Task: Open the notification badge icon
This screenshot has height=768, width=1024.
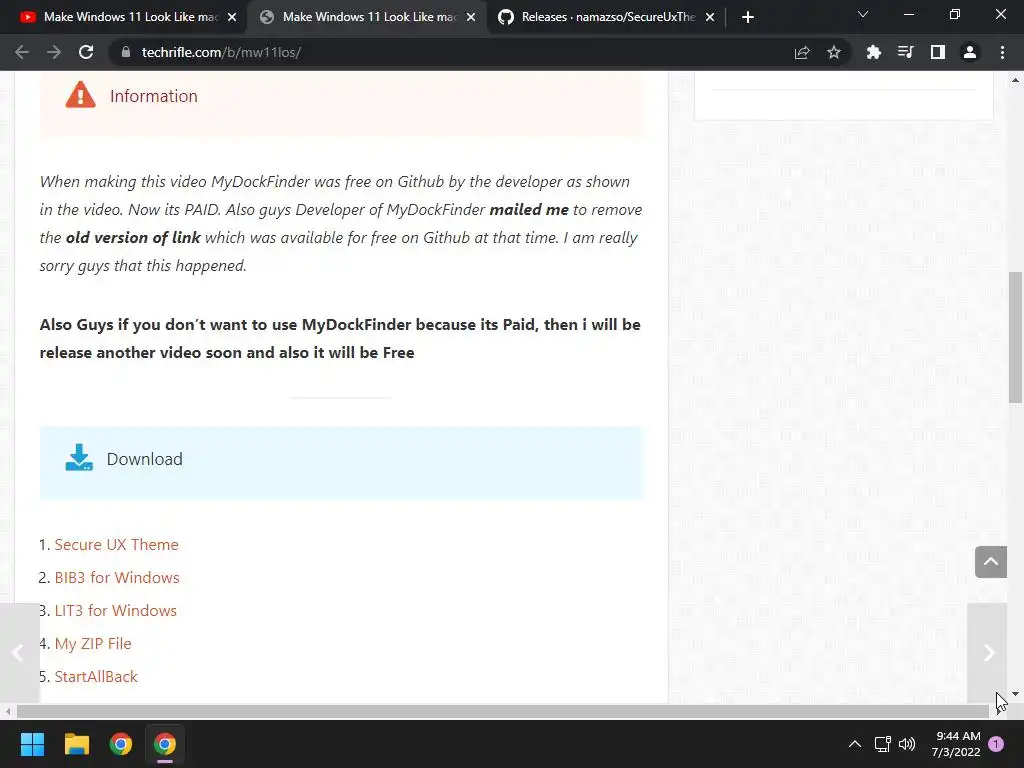Action: 996,744
